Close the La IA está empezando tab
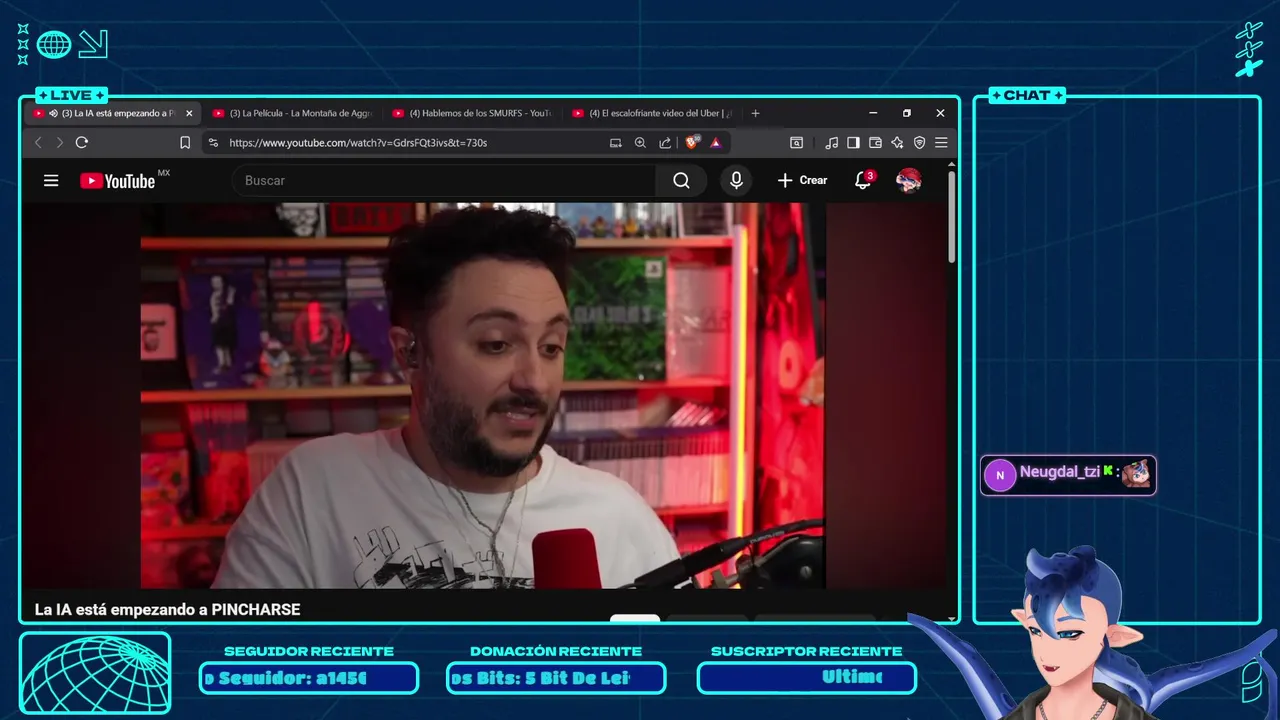Viewport: 1280px width, 720px height. (189, 114)
